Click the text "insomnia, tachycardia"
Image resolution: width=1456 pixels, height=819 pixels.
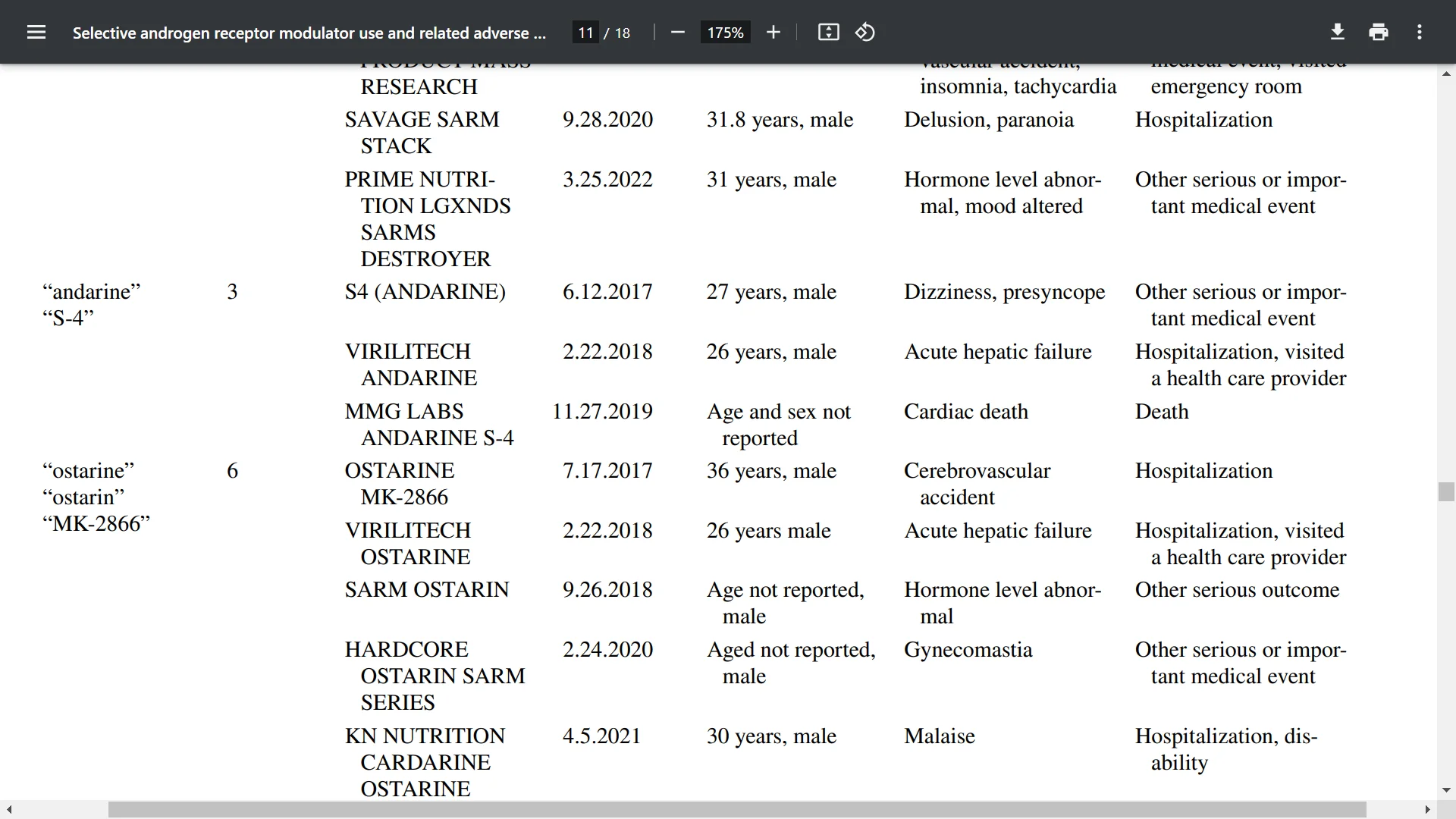(x=1018, y=86)
